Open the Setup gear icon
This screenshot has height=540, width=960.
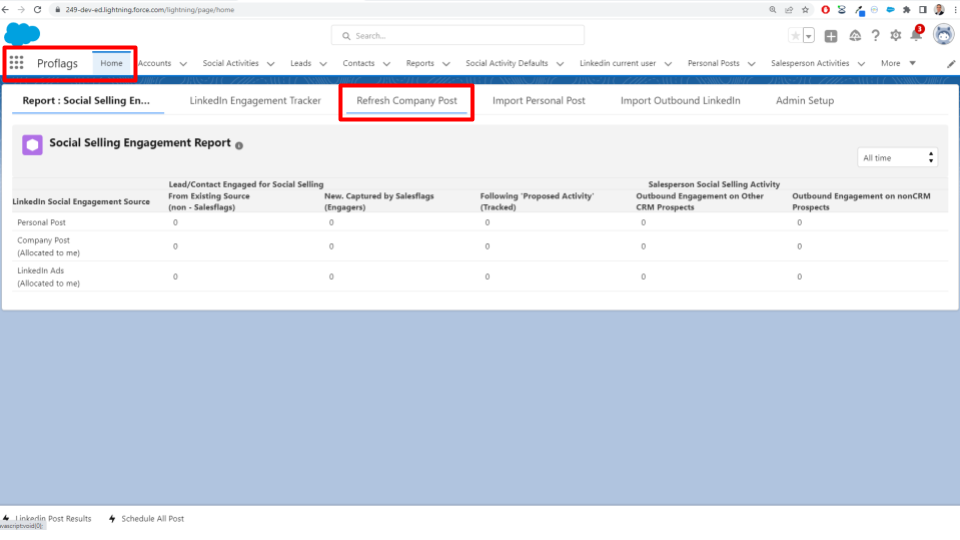pos(896,36)
